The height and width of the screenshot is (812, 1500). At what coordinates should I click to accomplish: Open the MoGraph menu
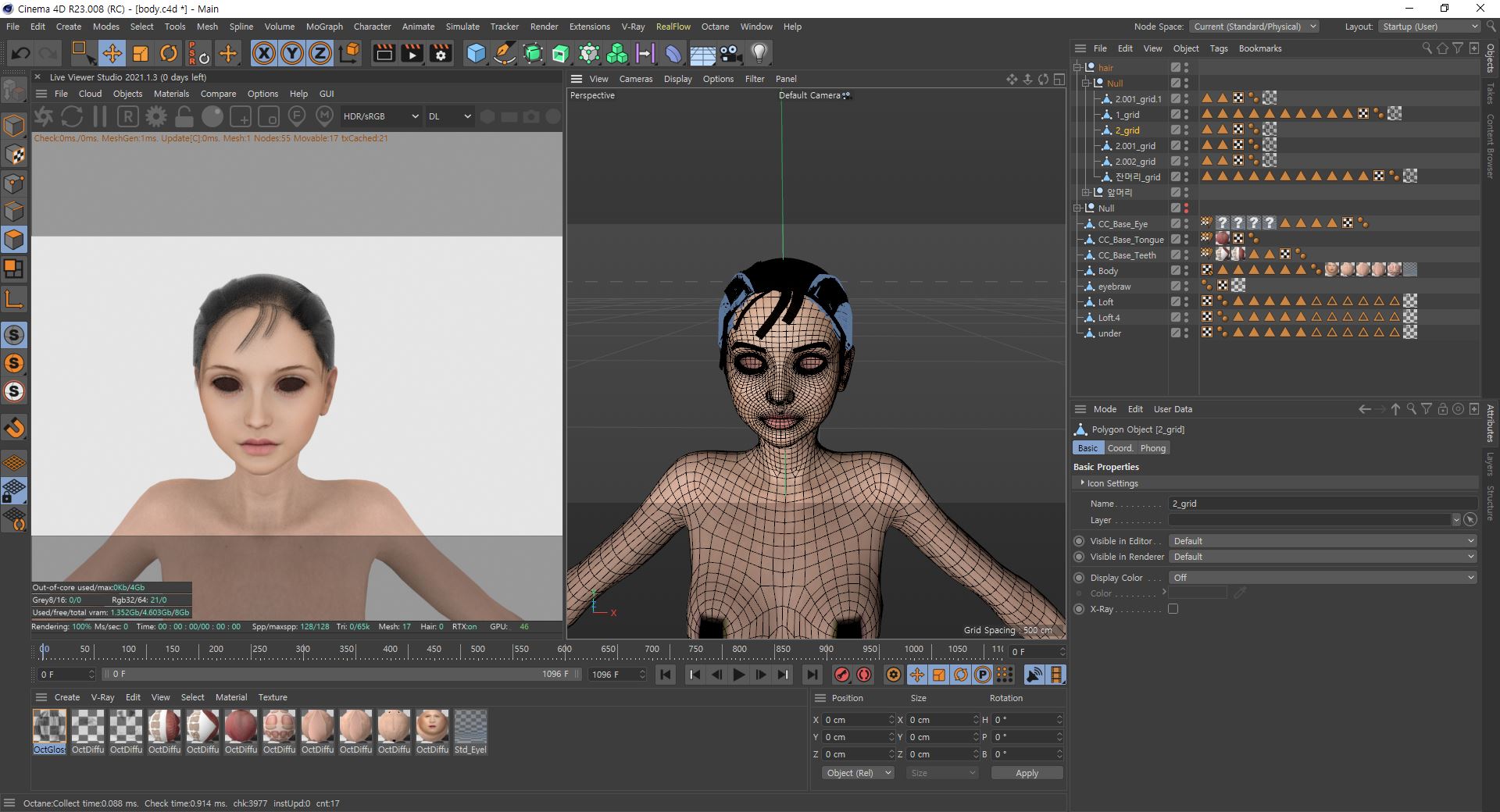click(324, 27)
